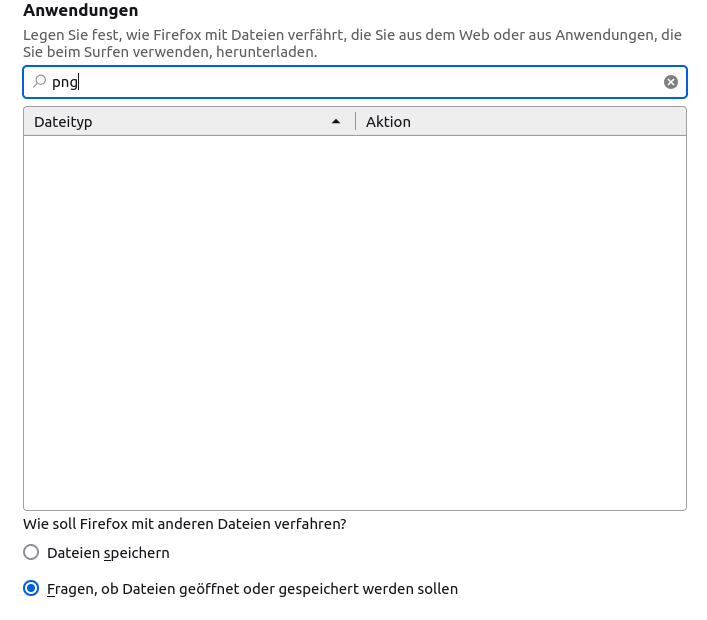Clear the png search with the X icon
The height and width of the screenshot is (620, 707).
tap(670, 82)
